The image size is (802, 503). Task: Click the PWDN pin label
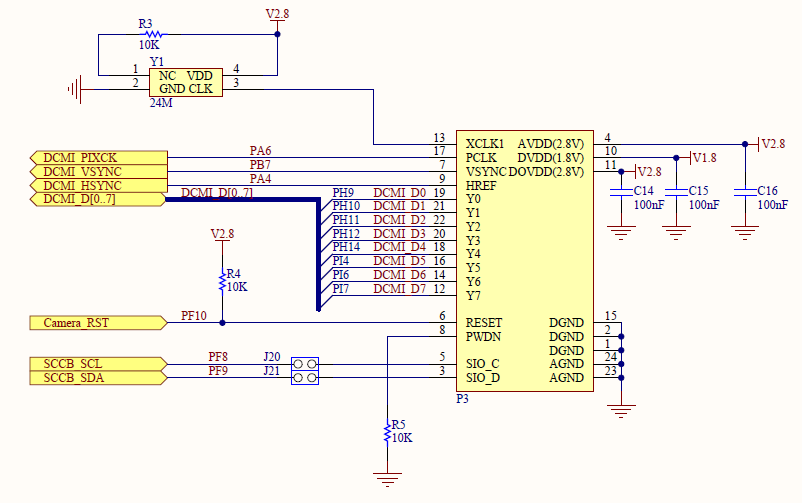[483, 337]
